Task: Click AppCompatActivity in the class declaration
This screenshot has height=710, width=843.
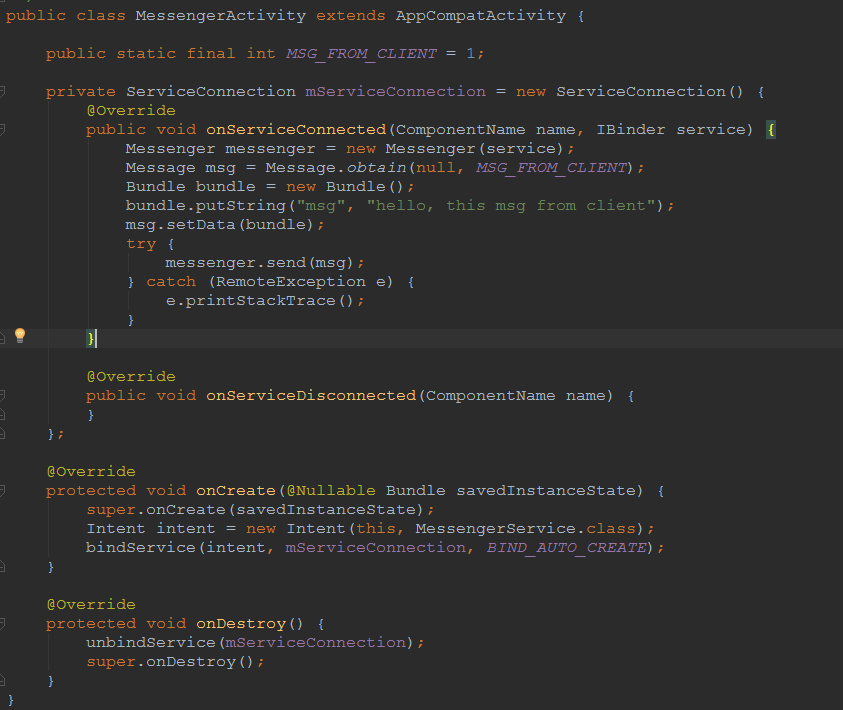Action: pyautogui.click(x=481, y=16)
